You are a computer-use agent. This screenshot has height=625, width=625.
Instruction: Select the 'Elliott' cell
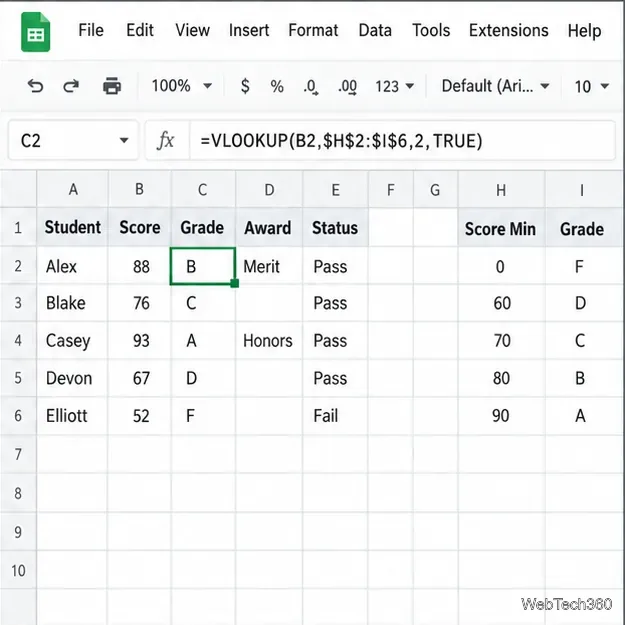(x=73, y=416)
